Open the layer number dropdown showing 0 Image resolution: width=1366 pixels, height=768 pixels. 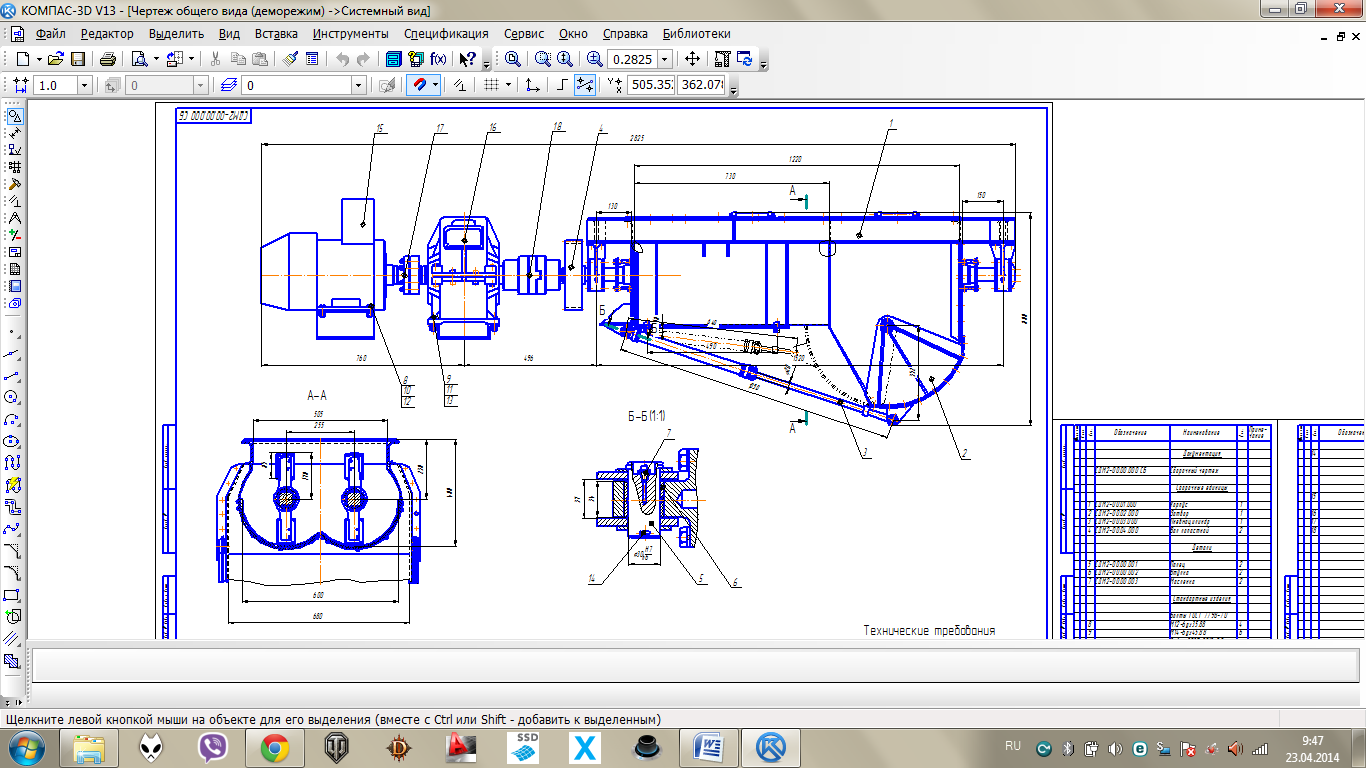[x=358, y=86]
